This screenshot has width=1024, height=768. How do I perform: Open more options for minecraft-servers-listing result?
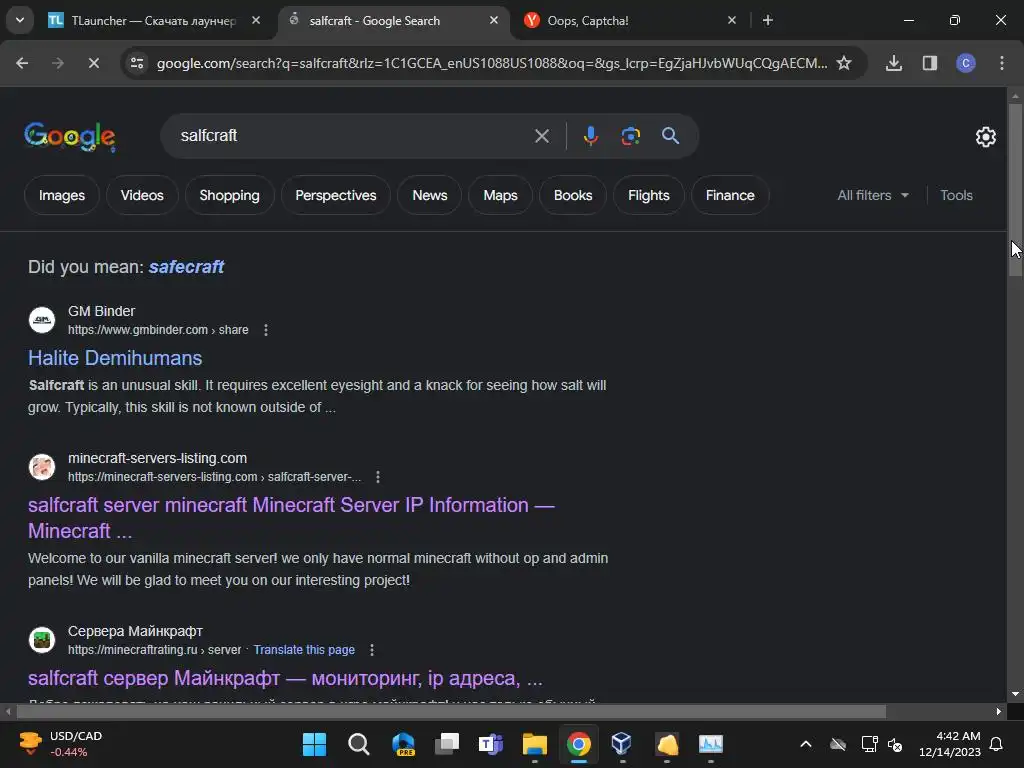click(377, 477)
